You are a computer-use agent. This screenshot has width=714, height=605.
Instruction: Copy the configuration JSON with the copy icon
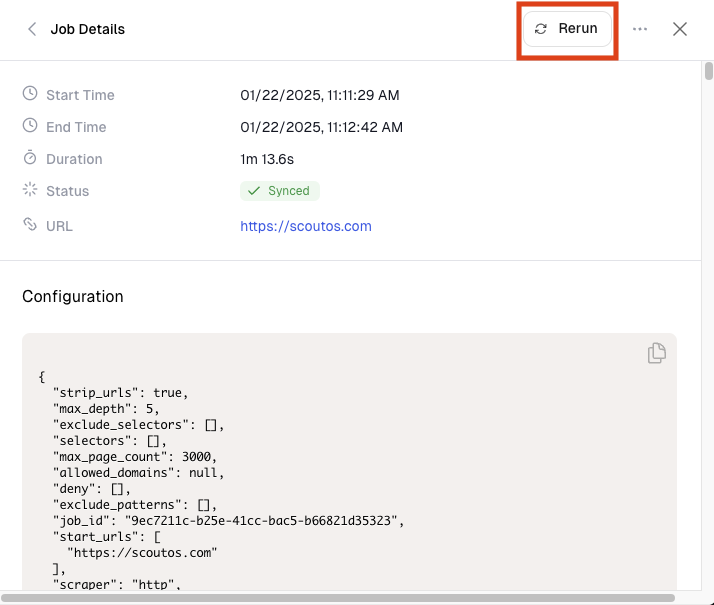(x=656, y=353)
